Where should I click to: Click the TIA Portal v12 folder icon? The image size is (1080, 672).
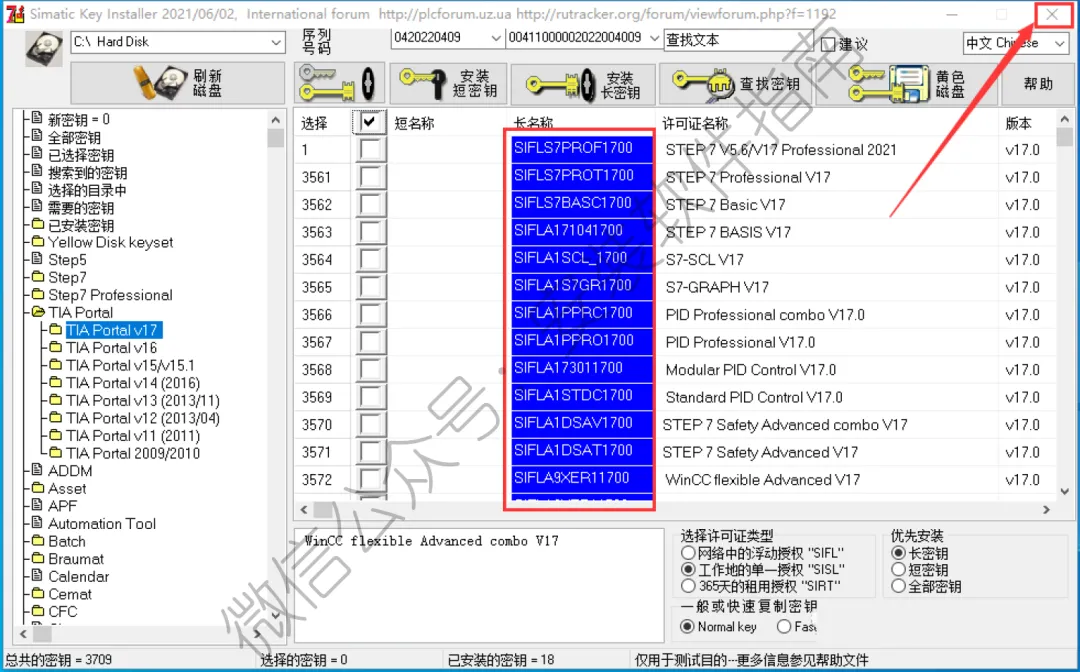[x=56, y=418]
